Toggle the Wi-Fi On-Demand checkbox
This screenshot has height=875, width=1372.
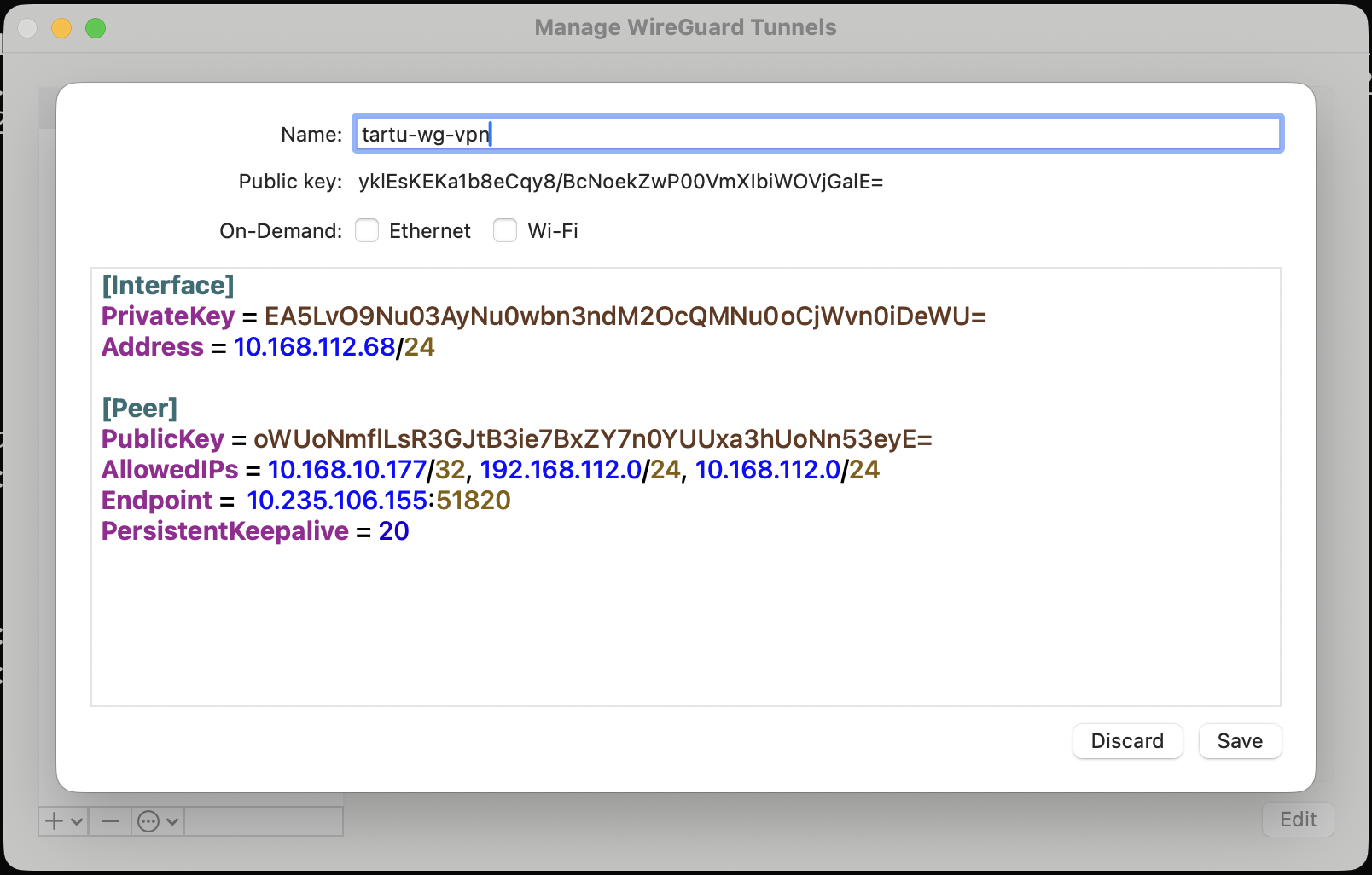pos(505,231)
